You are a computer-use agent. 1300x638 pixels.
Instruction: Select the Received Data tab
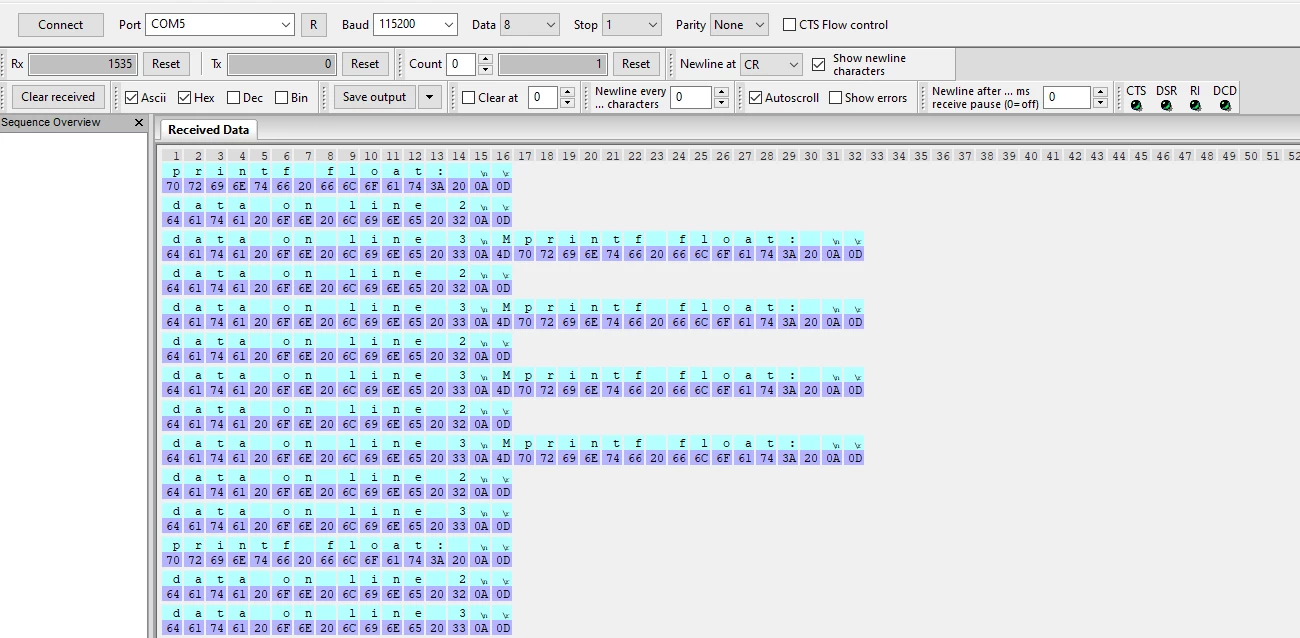pyautogui.click(x=208, y=130)
